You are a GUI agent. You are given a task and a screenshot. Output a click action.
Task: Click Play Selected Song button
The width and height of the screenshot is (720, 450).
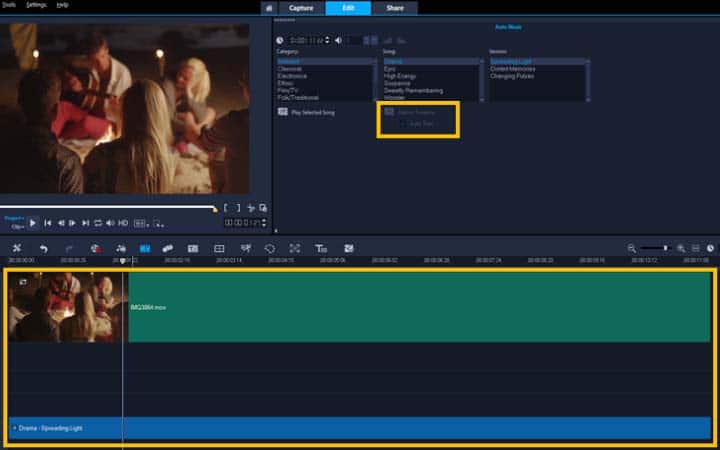306,112
